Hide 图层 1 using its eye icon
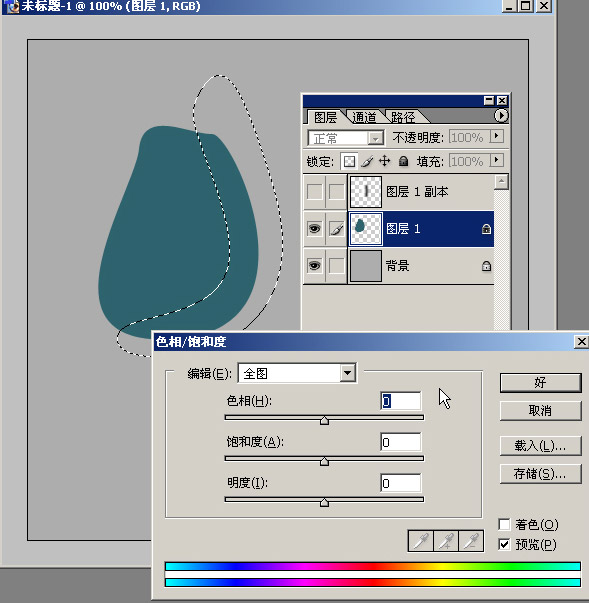 (314, 229)
